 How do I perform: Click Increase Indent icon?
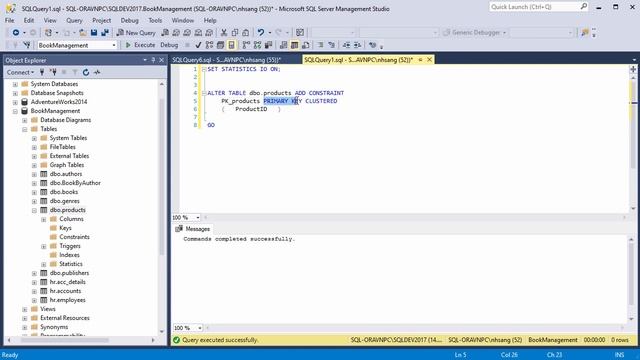[x=357, y=45]
